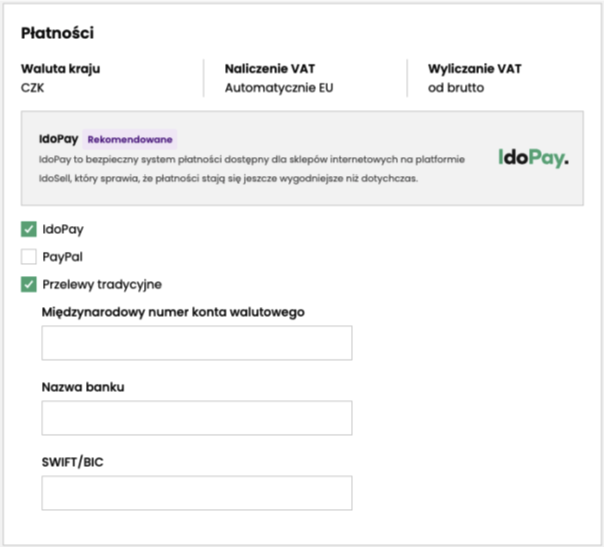This screenshot has width=604, height=548.
Task: Click the od brutto VAT value
Action: (x=456, y=88)
